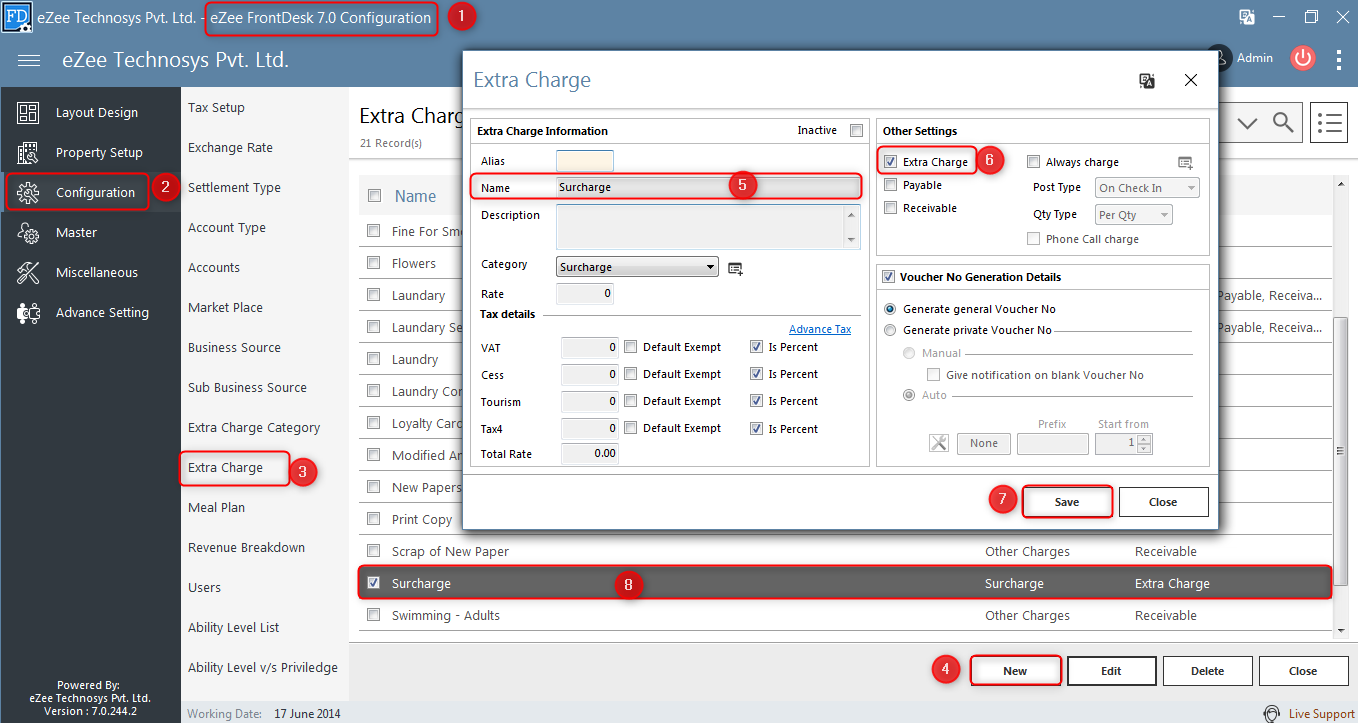Check Default Exempt for VAT

[x=630, y=347]
